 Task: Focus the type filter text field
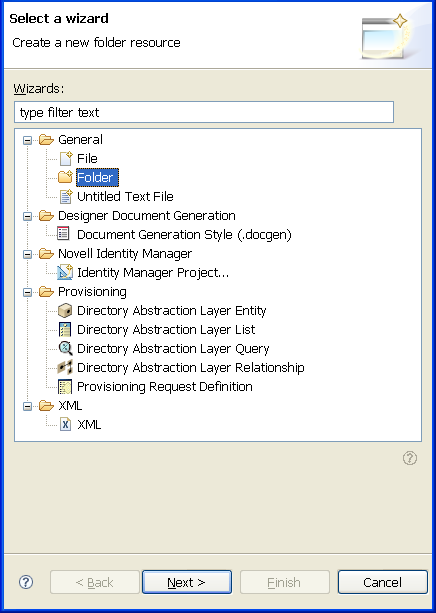tap(204, 112)
